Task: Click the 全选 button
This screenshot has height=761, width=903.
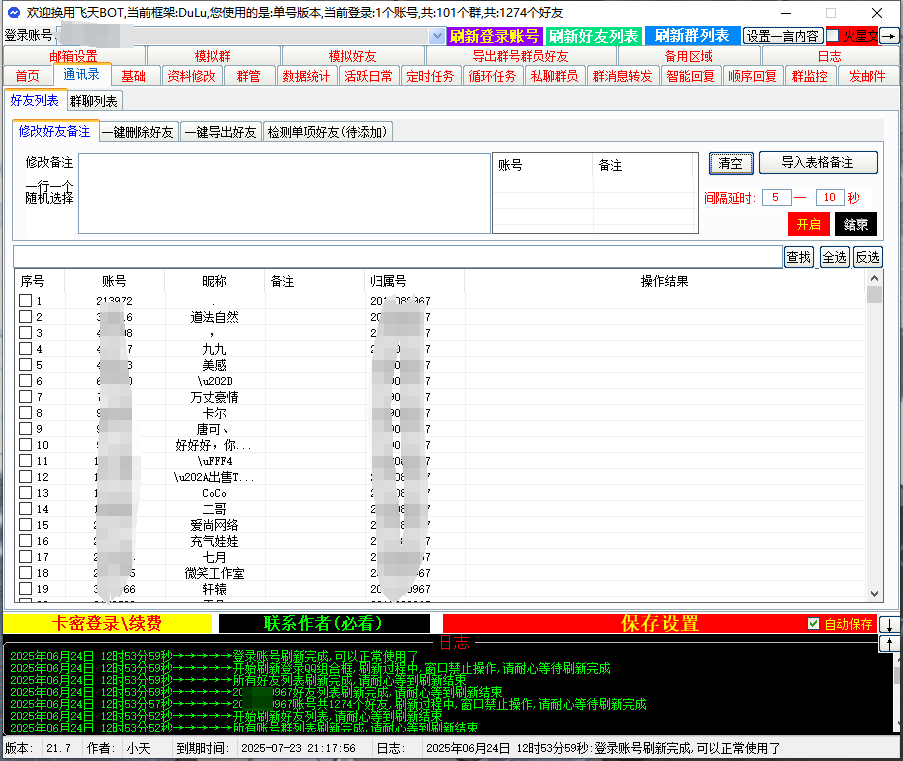Action: coord(834,257)
